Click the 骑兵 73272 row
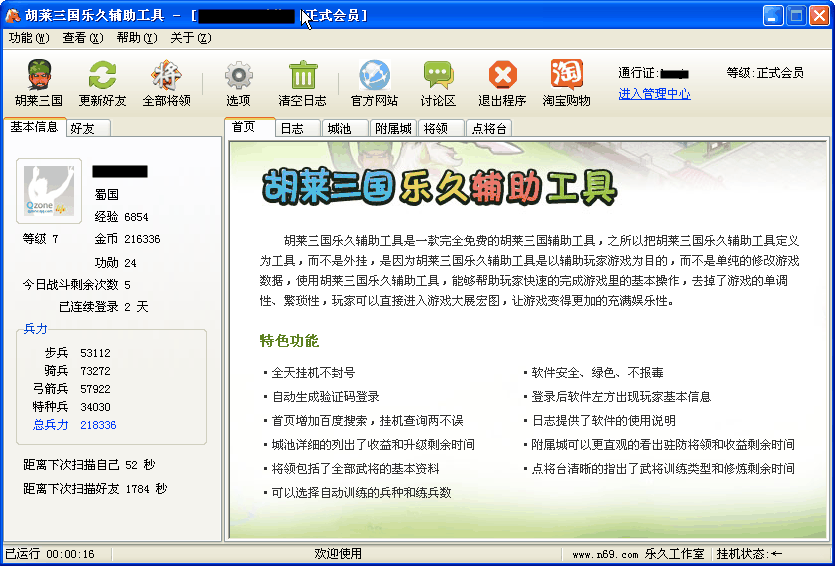835x566 pixels. [x=78, y=371]
